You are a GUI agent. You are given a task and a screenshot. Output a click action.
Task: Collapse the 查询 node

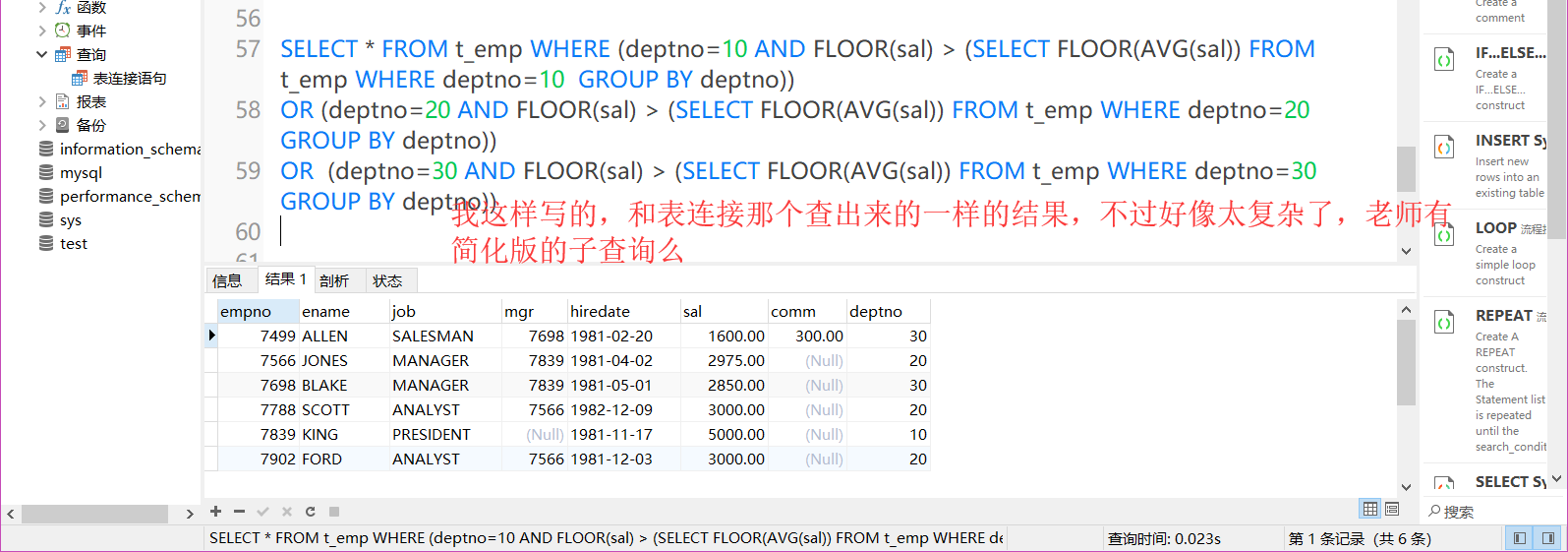[x=42, y=54]
